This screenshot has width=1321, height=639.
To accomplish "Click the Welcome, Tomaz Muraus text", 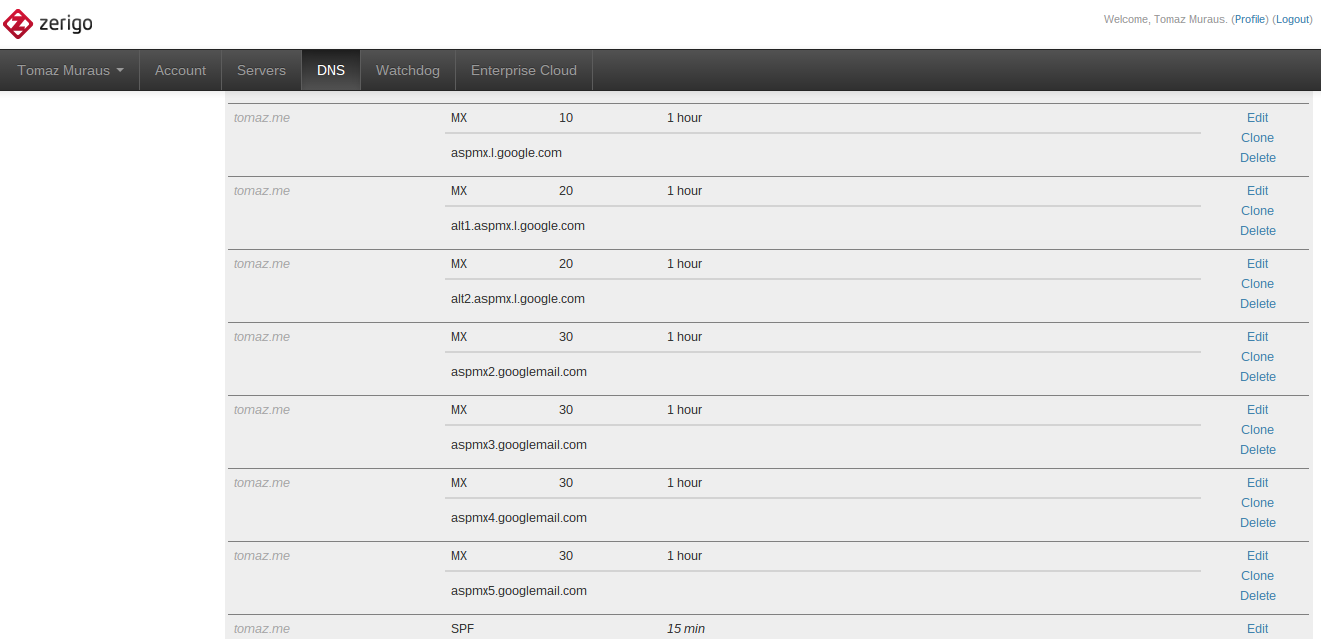I will tap(1165, 19).
